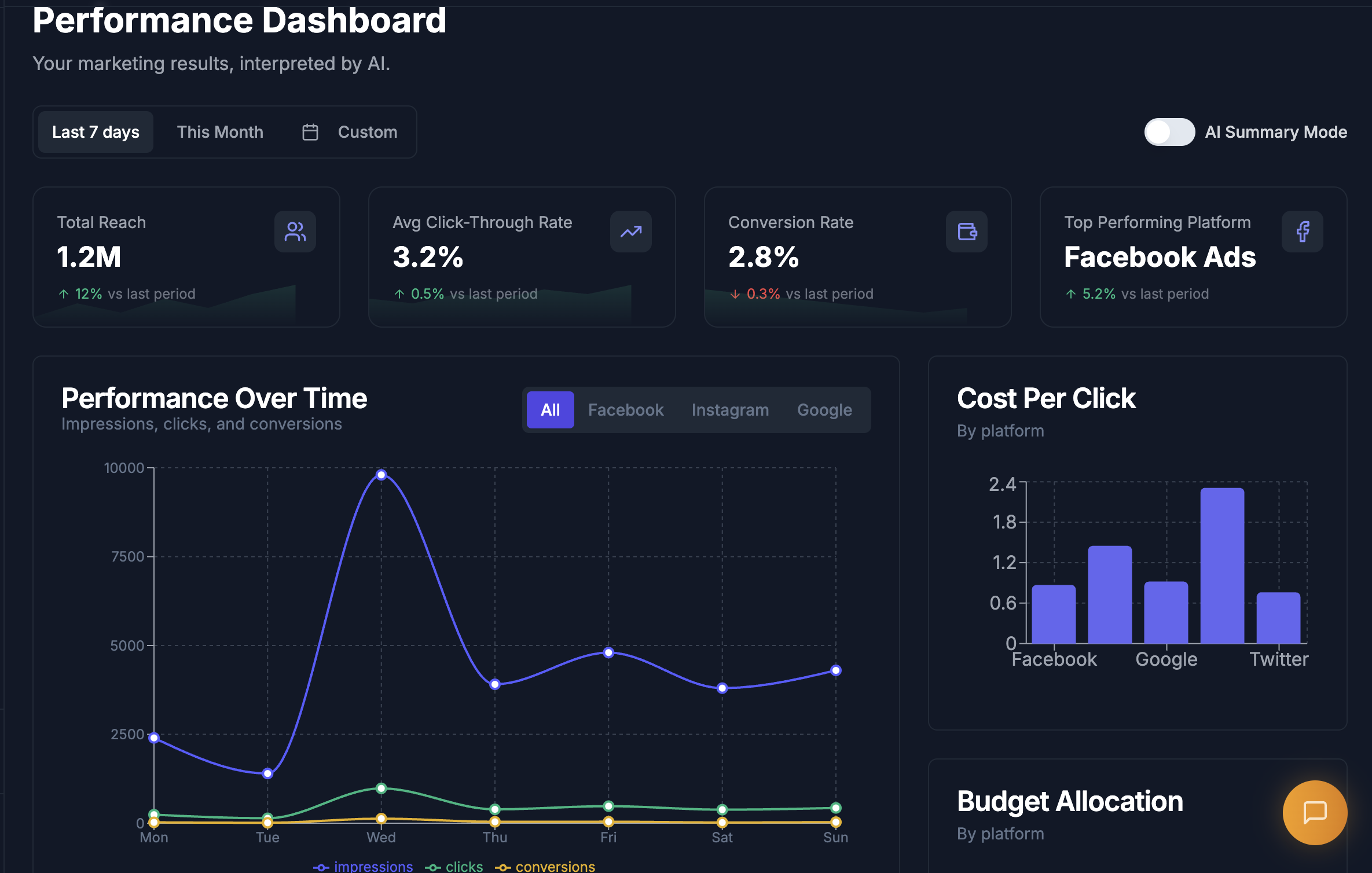Screen dimensions: 1372x873
Task: Select the This Month period
Action: (220, 132)
